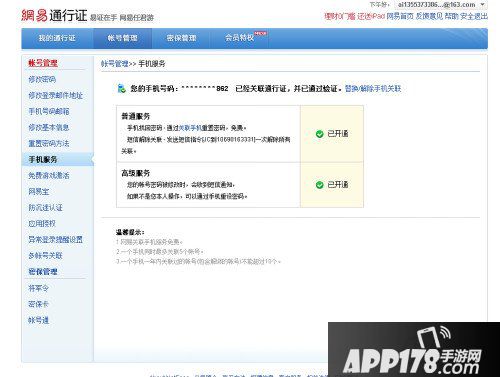Open 密保卡 under 密保管理
The height and width of the screenshot is (377, 500).
click(x=39, y=304)
